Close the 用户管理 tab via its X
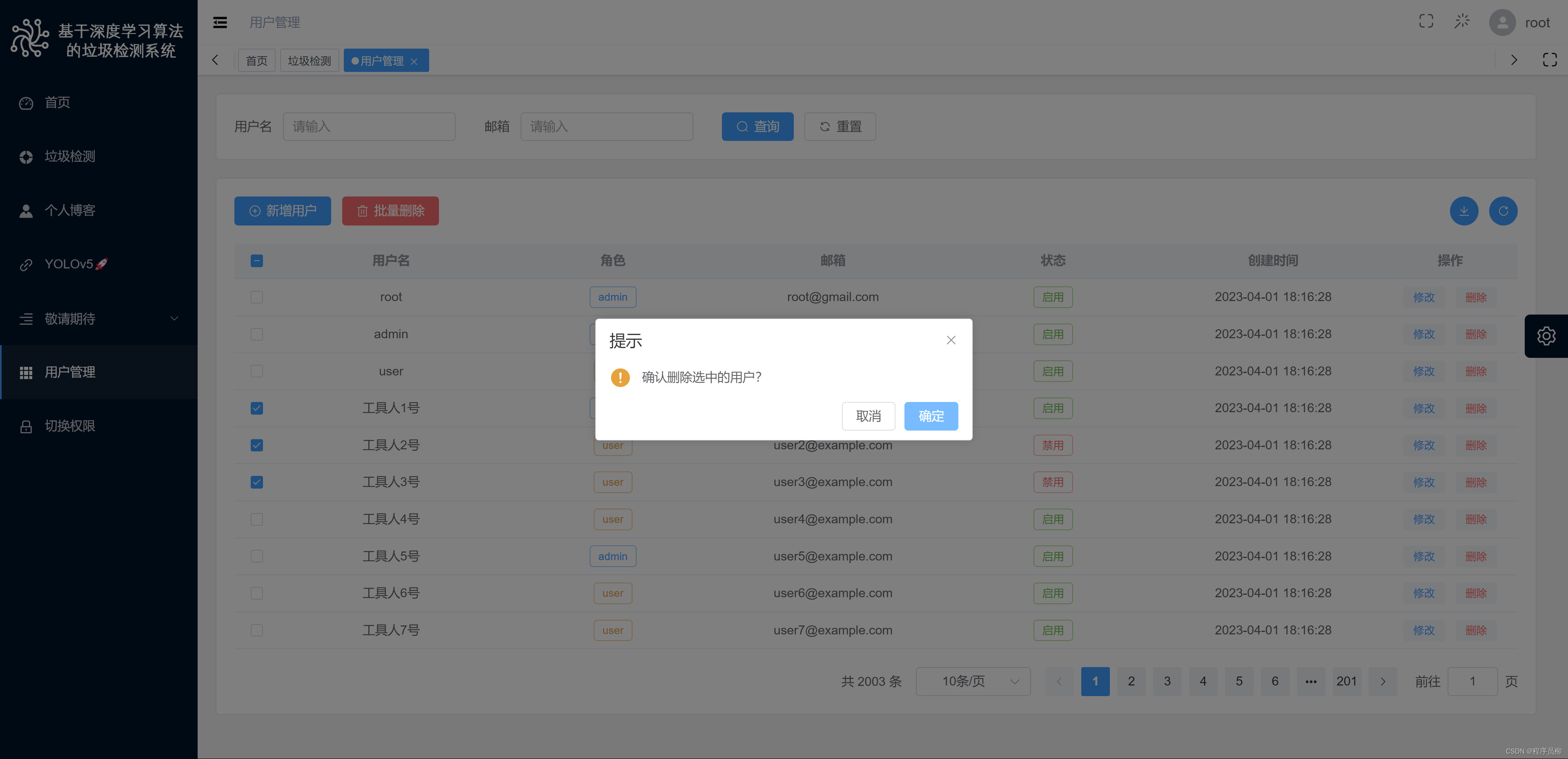Viewport: 1568px width, 759px height. (414, 61)
